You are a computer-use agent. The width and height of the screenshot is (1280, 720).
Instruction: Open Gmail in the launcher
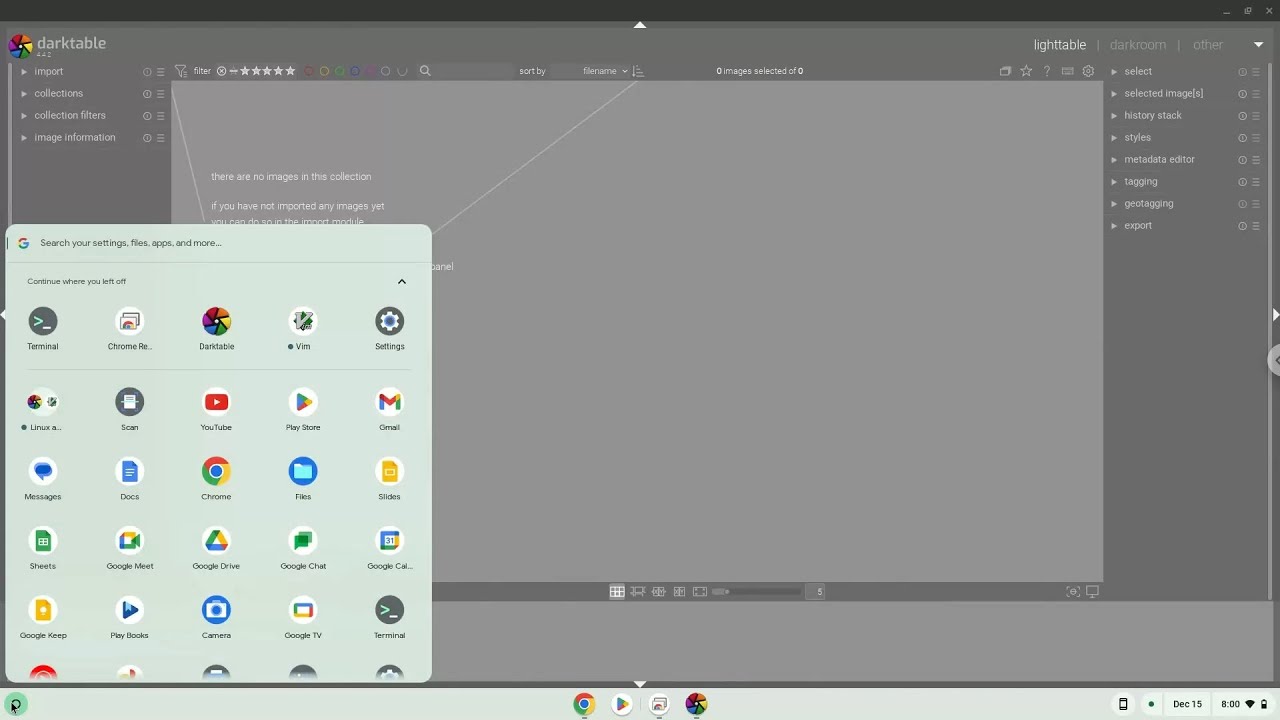point(389,410)
